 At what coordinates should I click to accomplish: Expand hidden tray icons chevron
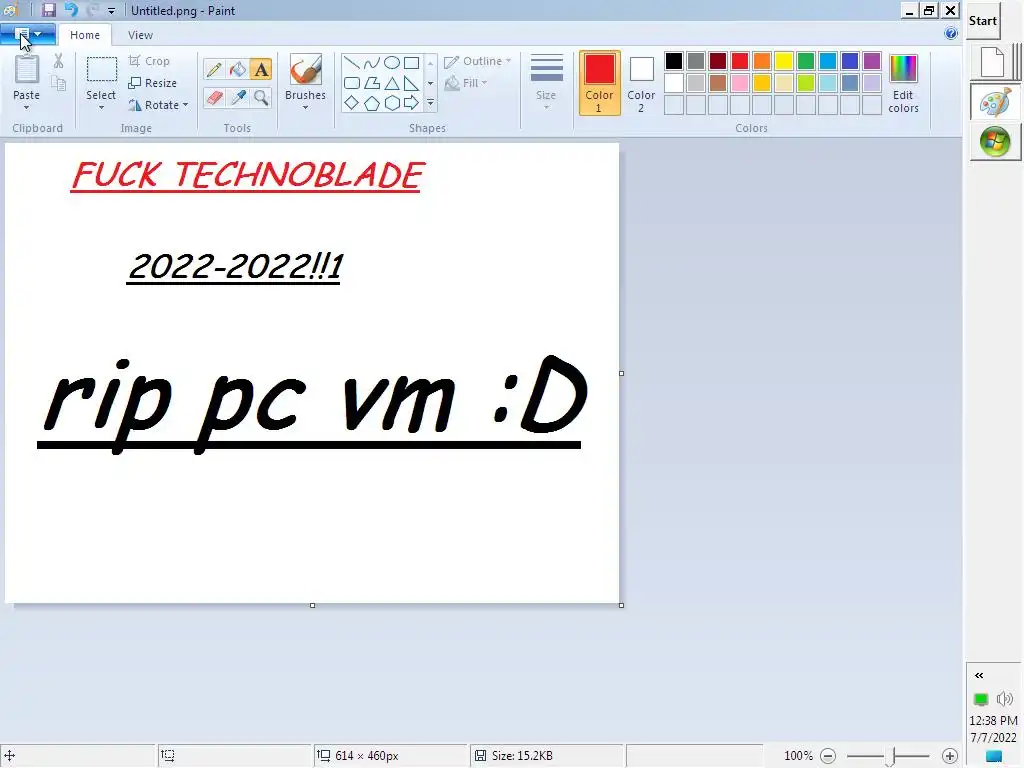pyautogui.click(x=979, y=675)
